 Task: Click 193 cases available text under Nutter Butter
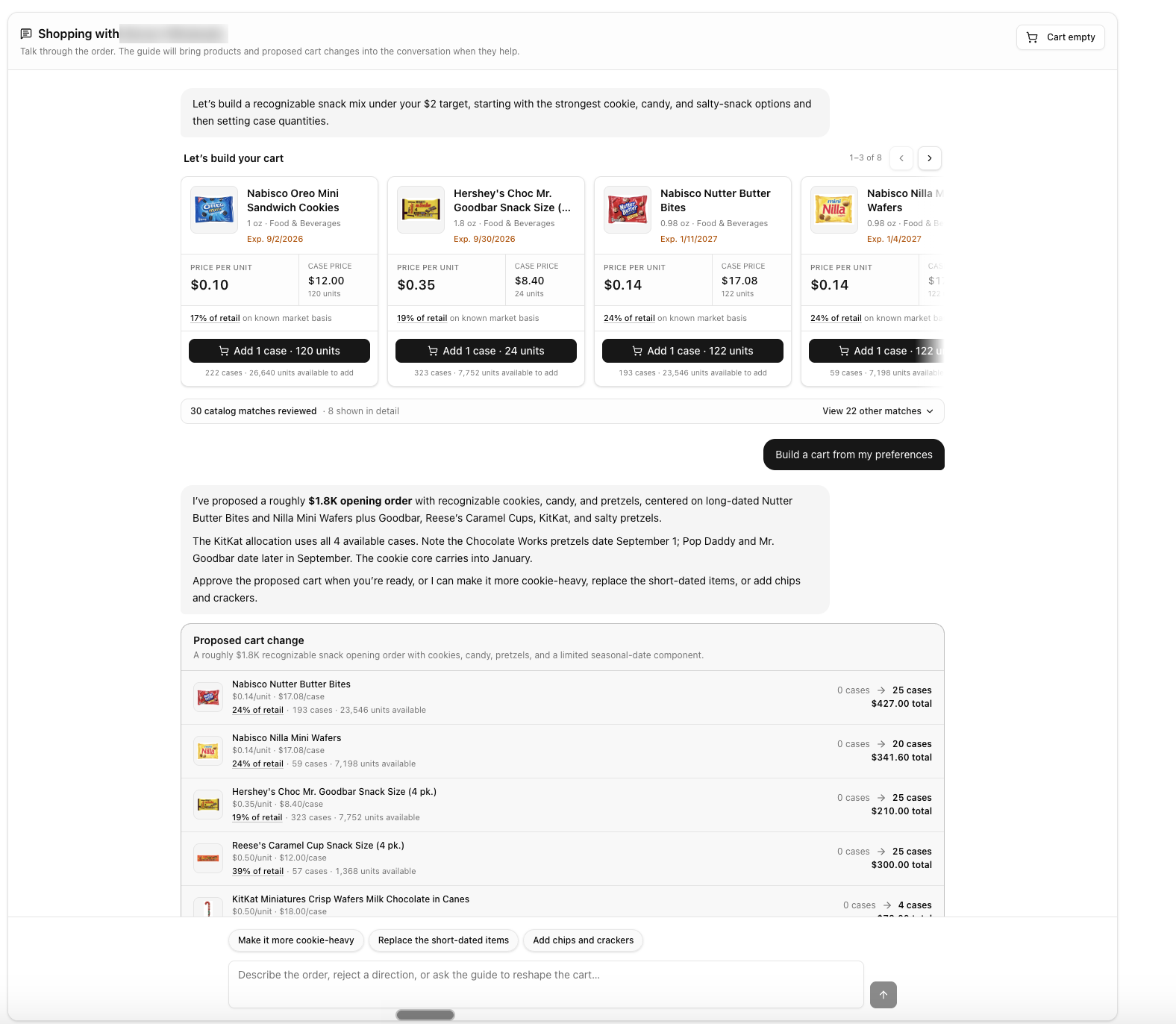pos(692,373)
